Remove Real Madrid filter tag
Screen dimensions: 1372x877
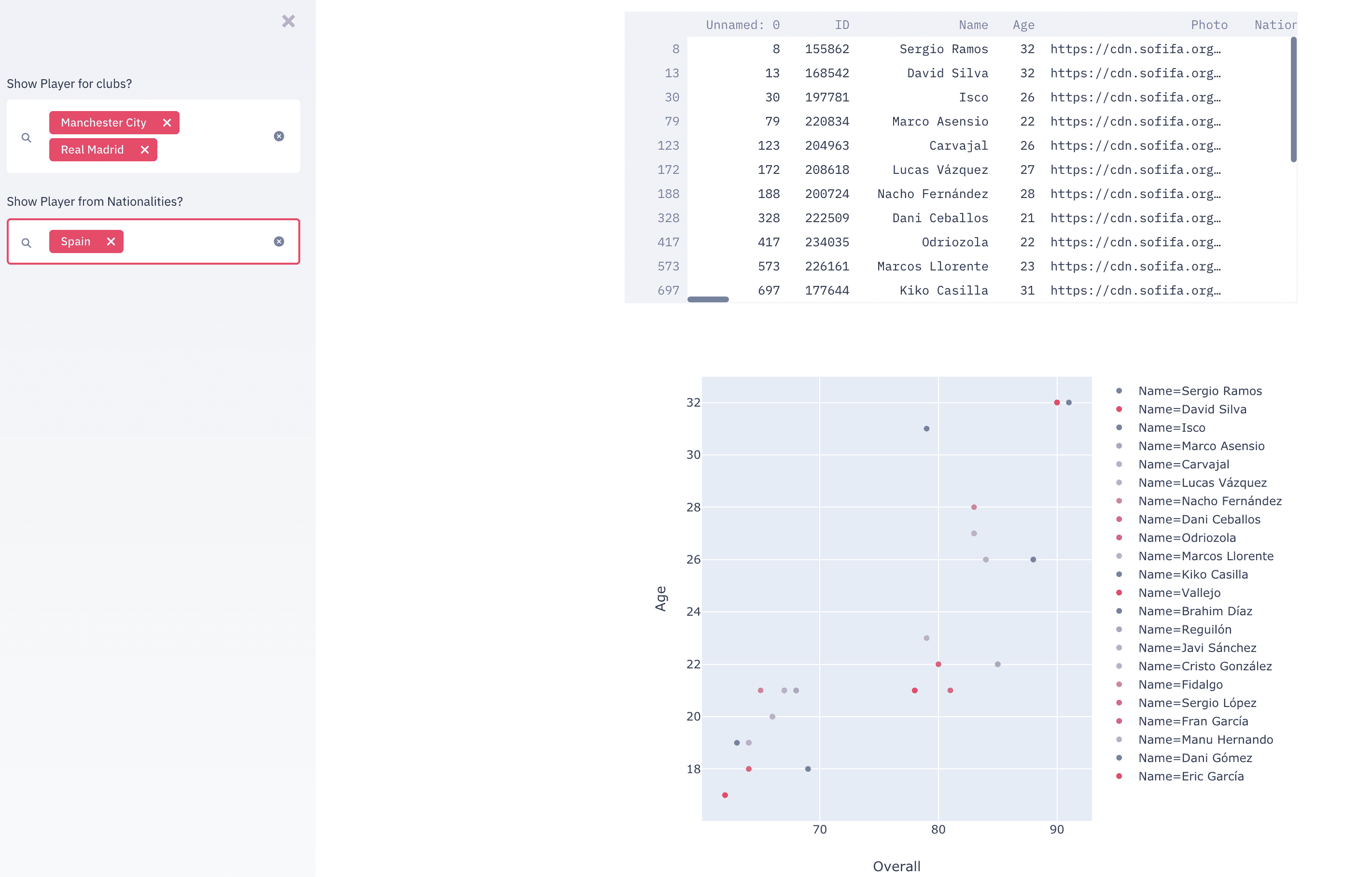pyautogui.click(x=145, y=150)
